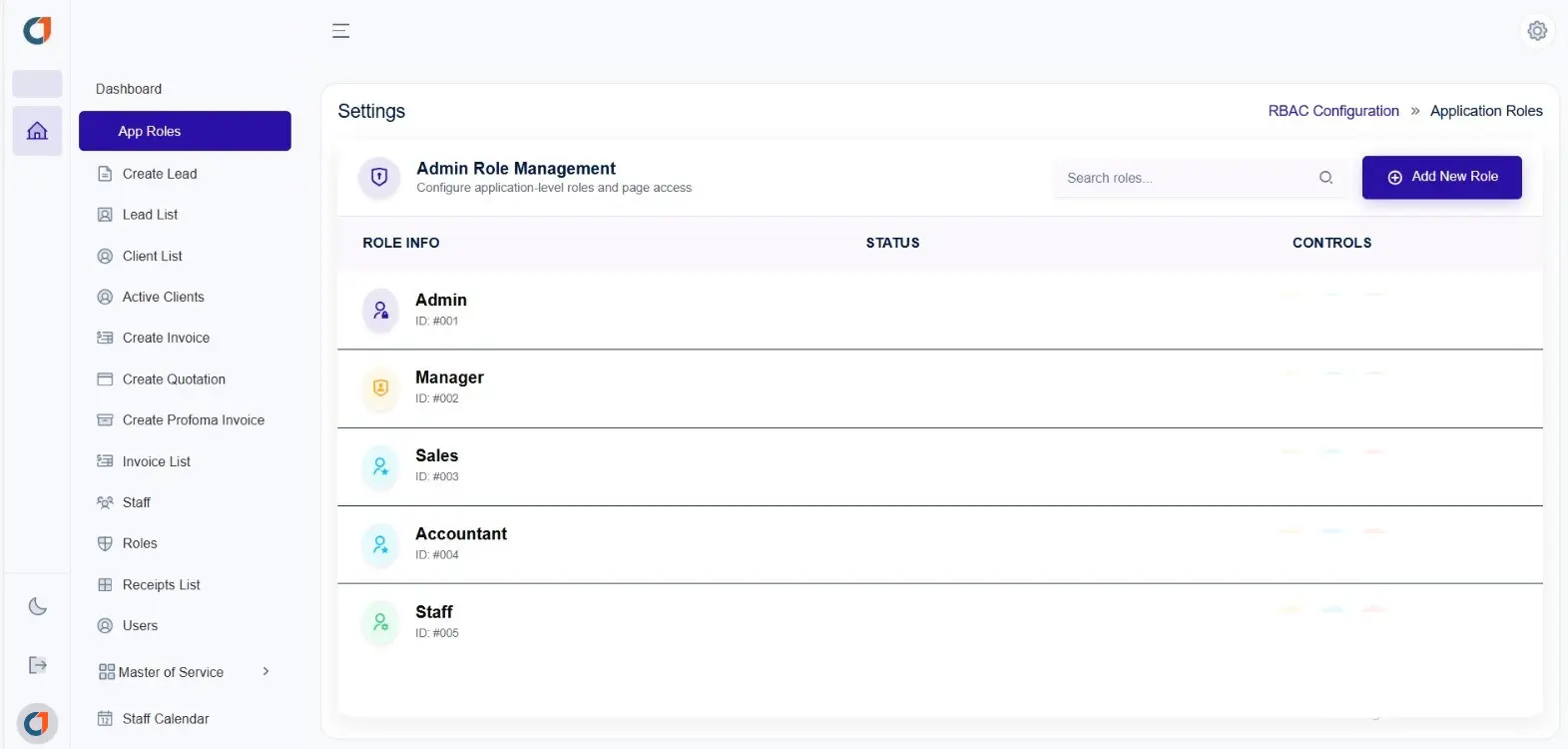Click the Staff role avatar icon in the table

(x=380, y=621)
